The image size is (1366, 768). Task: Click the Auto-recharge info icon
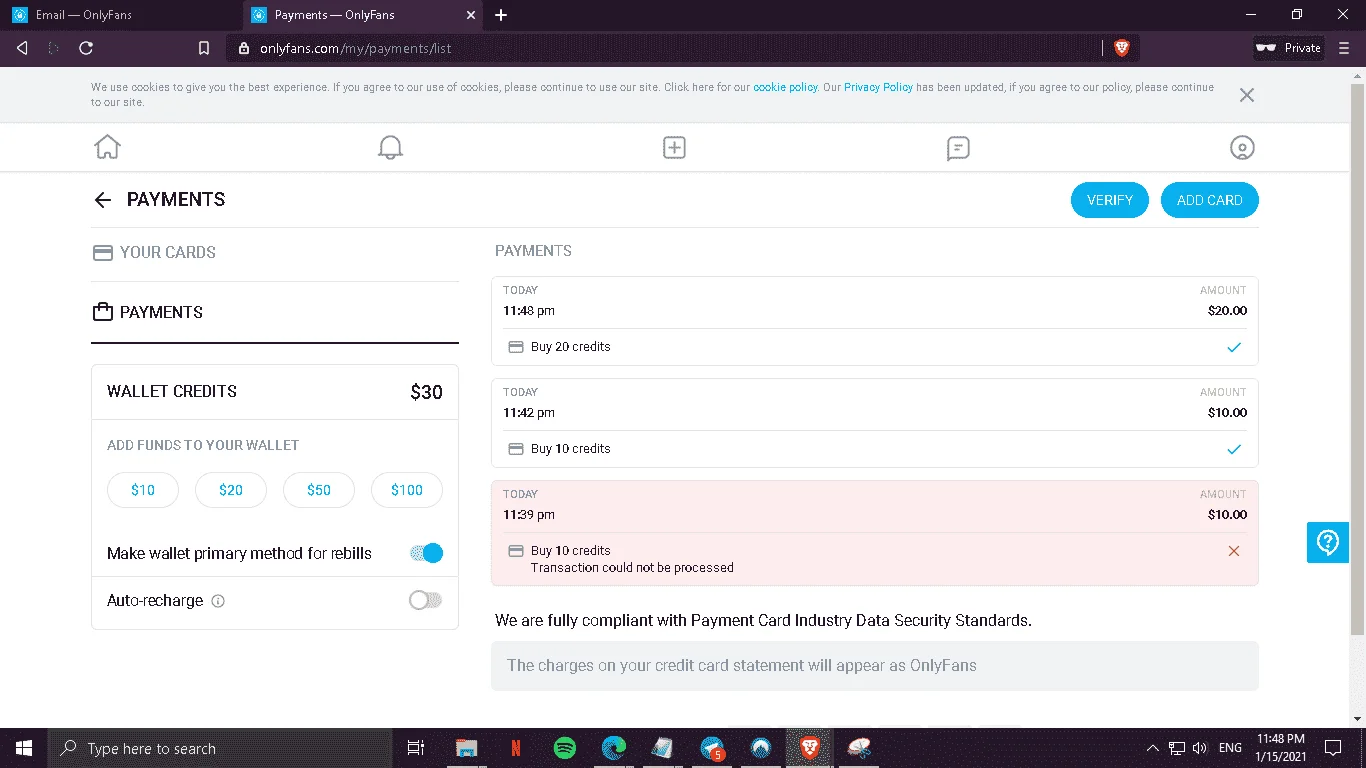[x=218, y=601]
